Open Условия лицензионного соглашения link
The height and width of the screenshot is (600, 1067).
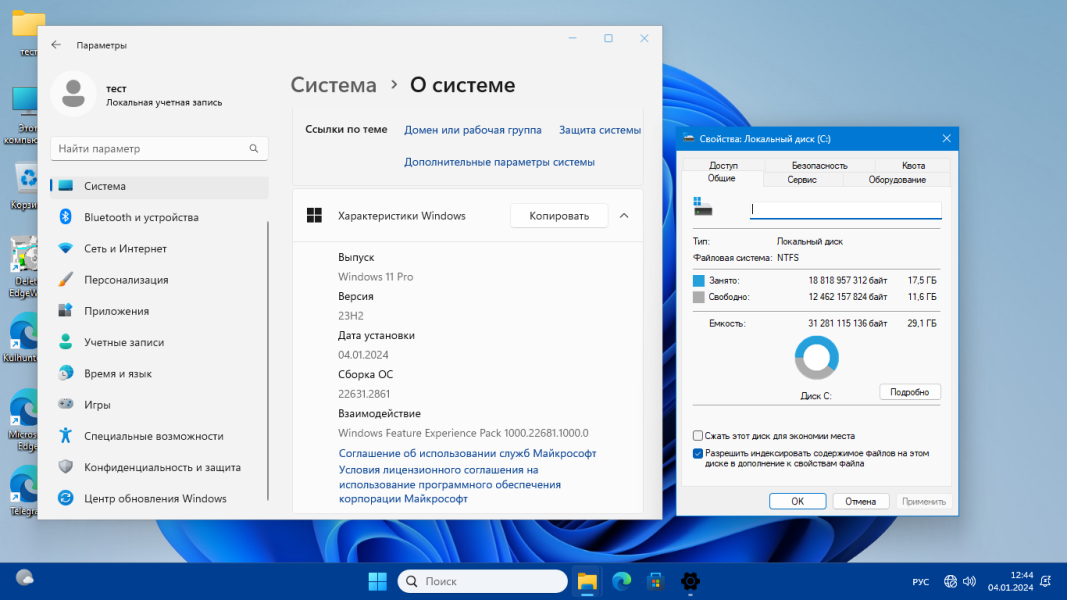450,484
